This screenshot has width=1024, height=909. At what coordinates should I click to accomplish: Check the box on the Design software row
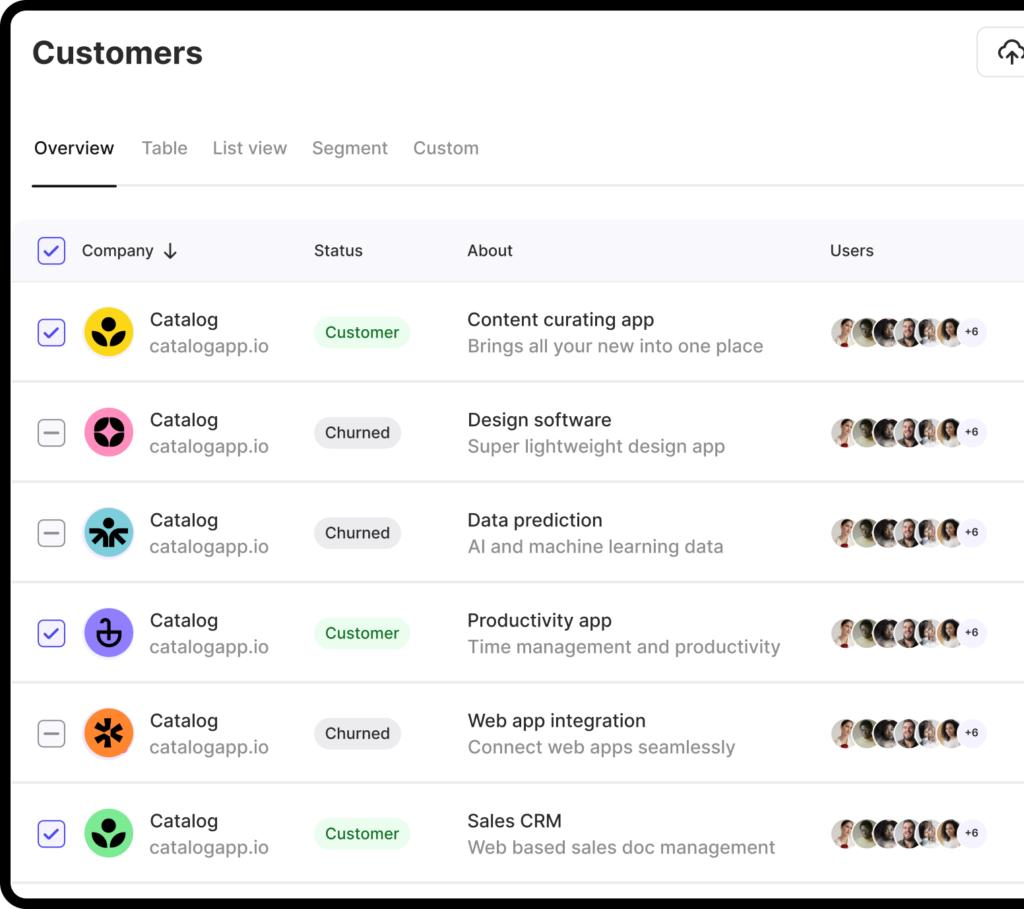click(x=51, y=432)
